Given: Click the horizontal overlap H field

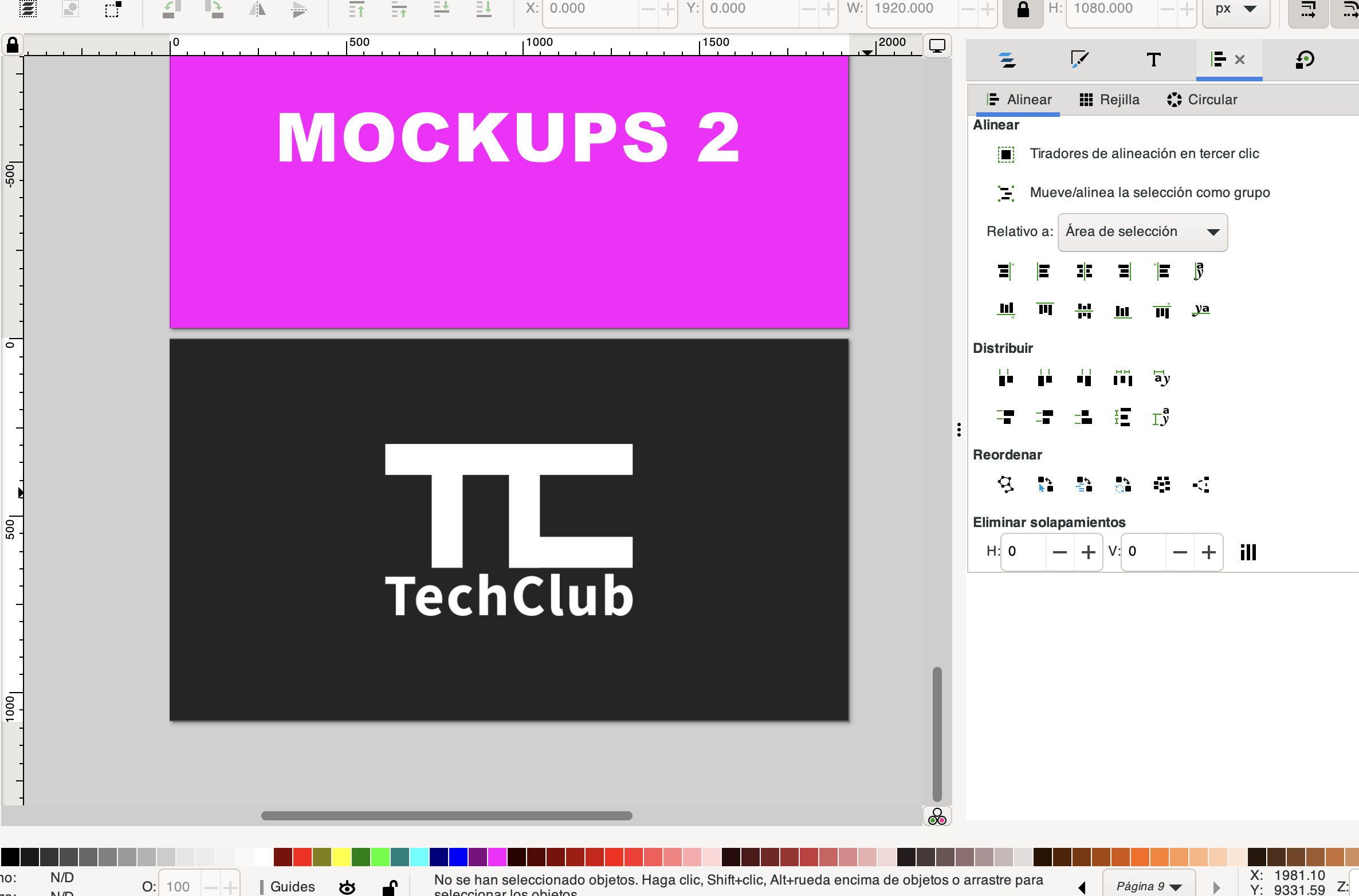Looking at the screenshot, I should (x=1023, y=552).
